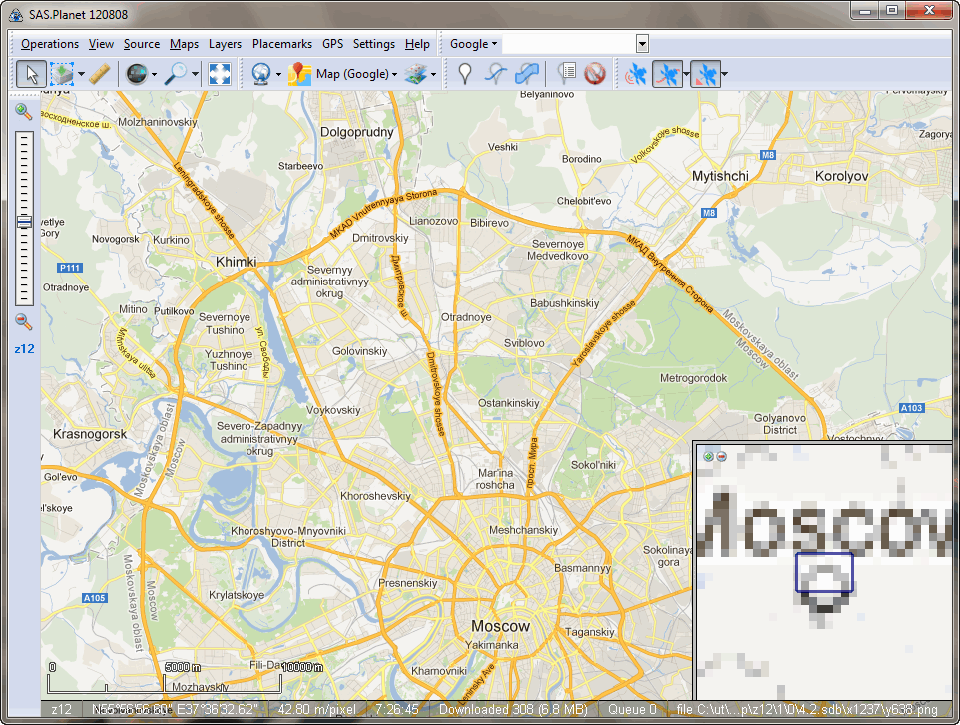Activate the ruler distance measurement tool
Screen dimensions: 960x725
[99, 73]
